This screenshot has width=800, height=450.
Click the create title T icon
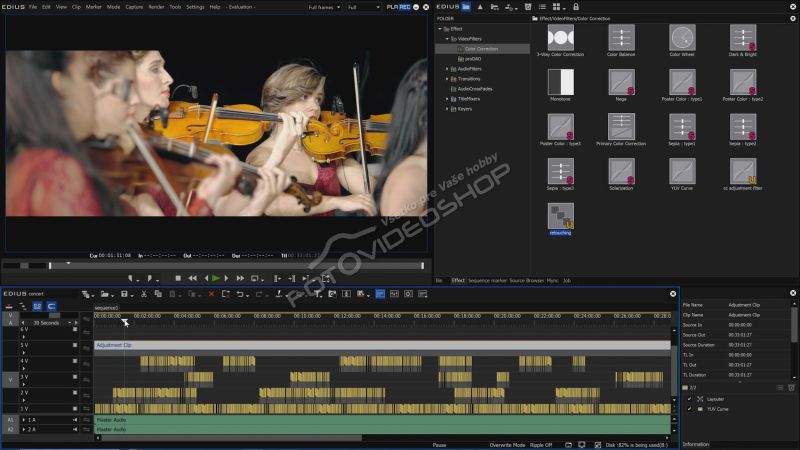(317, 294)
